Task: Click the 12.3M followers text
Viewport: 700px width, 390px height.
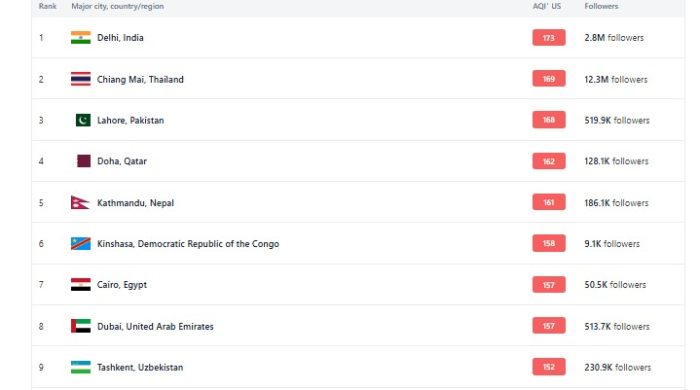Action: pyautogui.click(x=616, y=79)
